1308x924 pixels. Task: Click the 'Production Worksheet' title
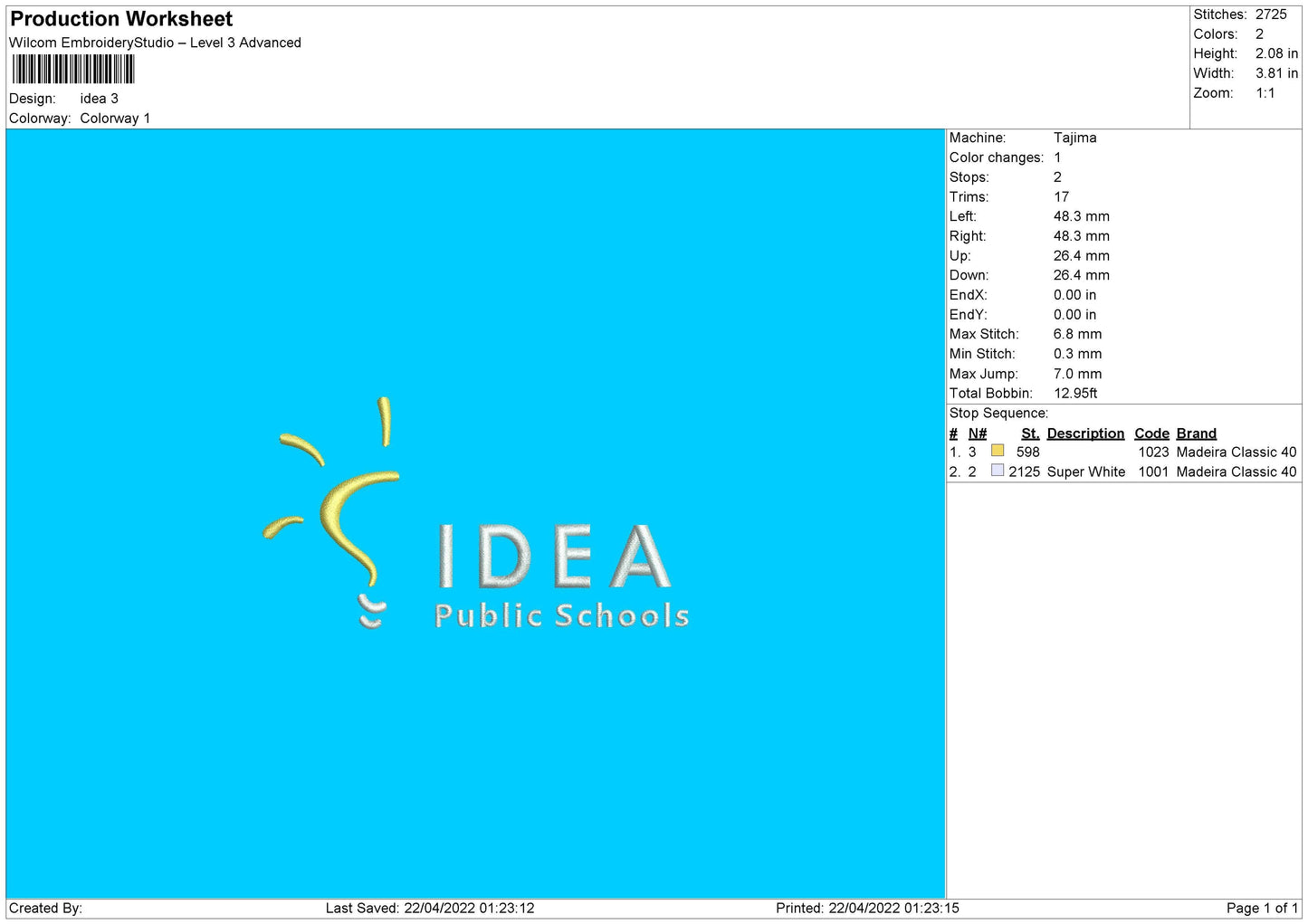(x=121, y=19)
